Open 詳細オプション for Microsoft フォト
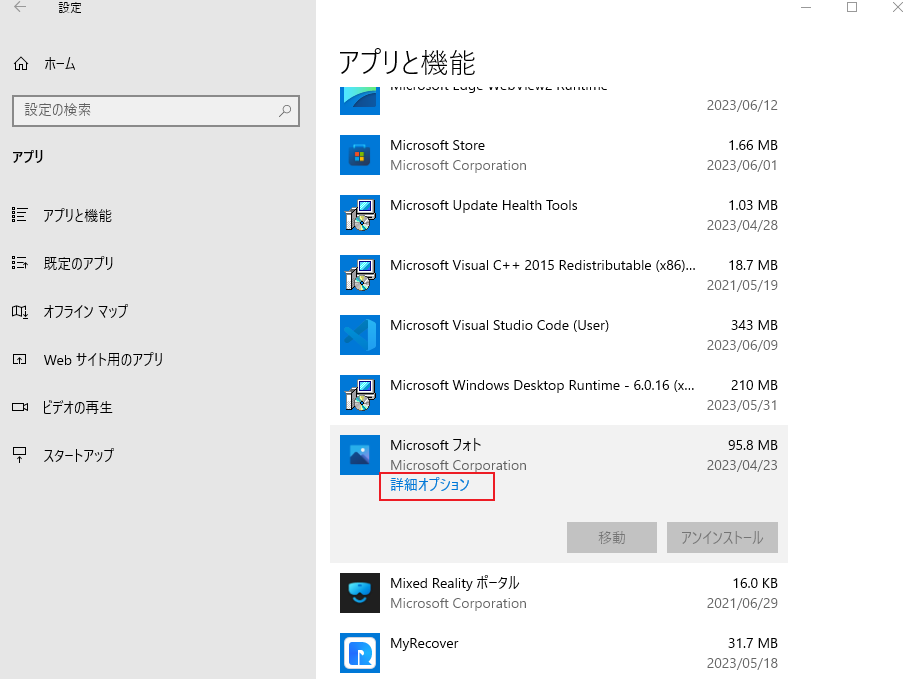This screenshot has width=916, height=679. [x=430, y=485]
